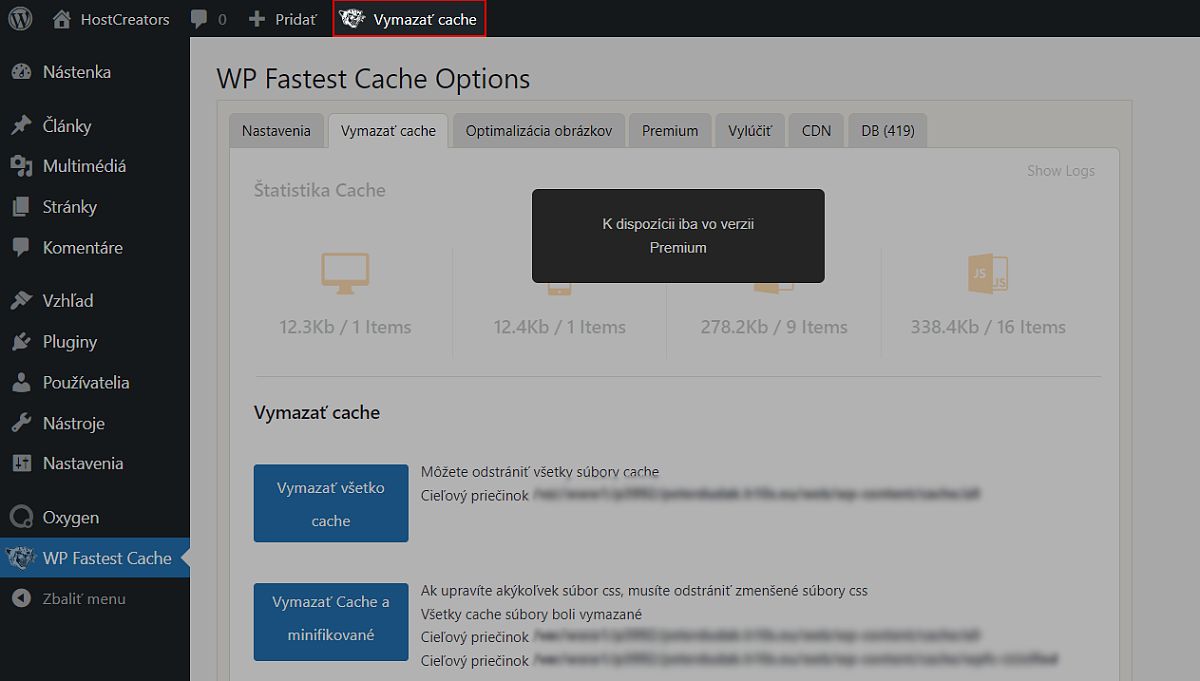Image resolution: width=1200 pixels, height=681 pixels.
Task: Click Vymazať cache in the admin bar
Action: click(409, 19)
